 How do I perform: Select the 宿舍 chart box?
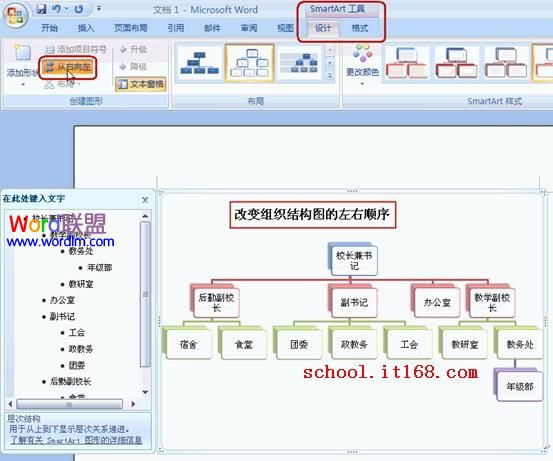[188, 344]
